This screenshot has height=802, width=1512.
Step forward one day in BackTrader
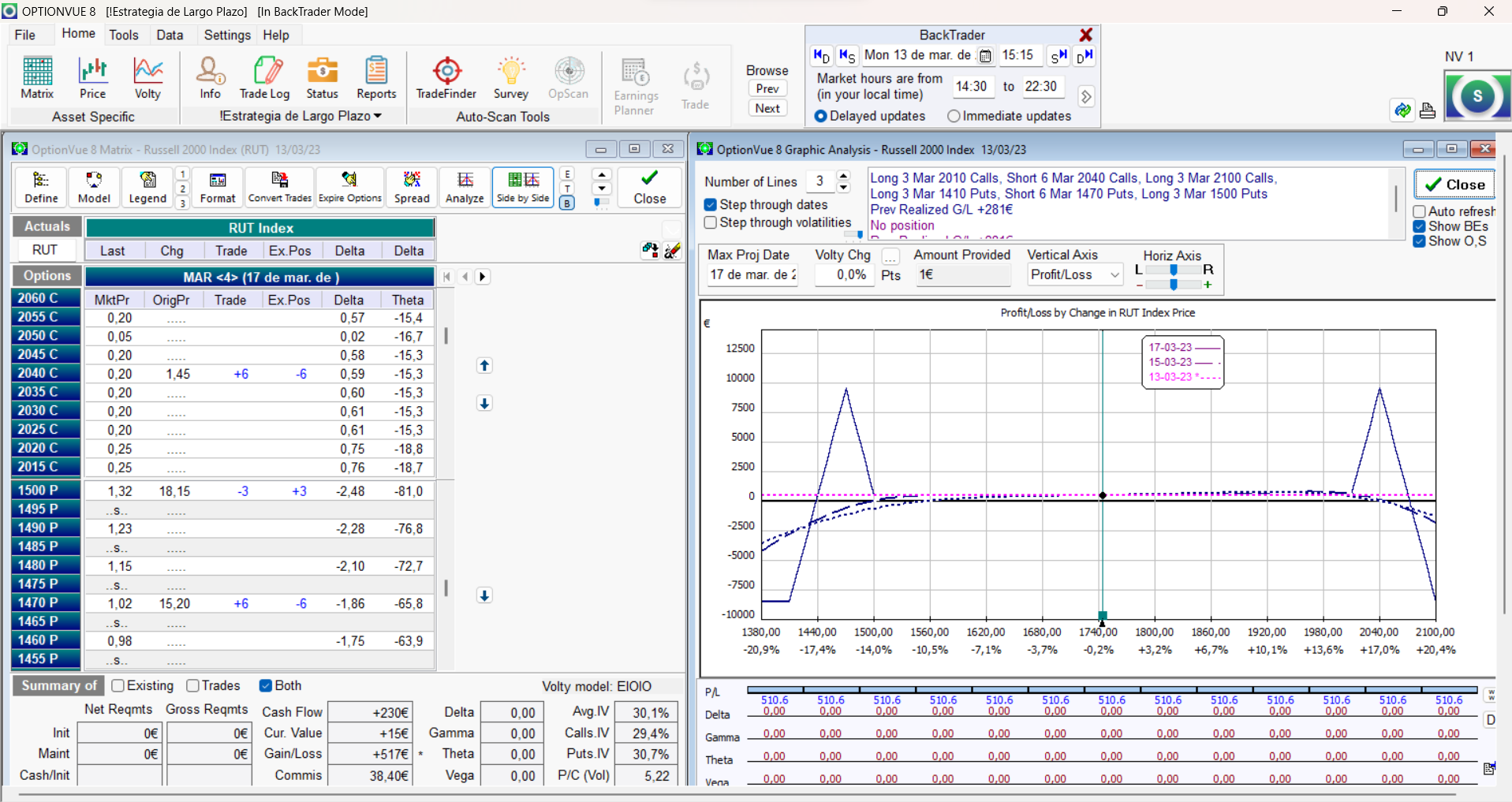pyautogui.click(x=1085, y=56)
